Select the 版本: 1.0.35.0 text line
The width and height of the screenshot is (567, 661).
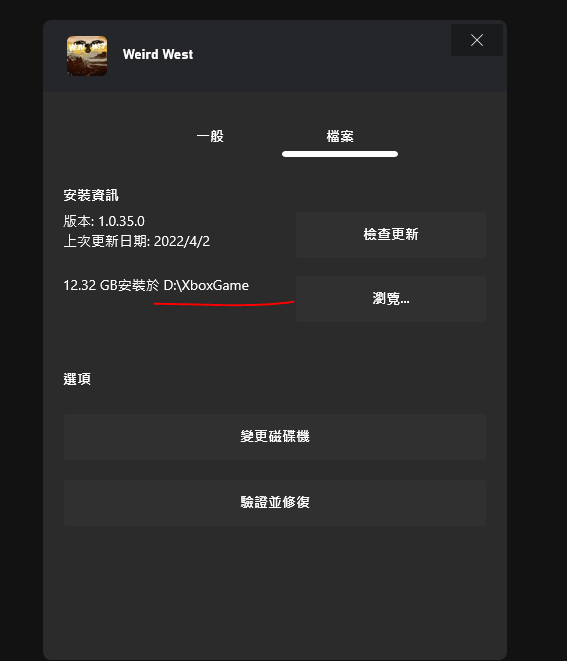pyautogui.click(x=104, y=221)
